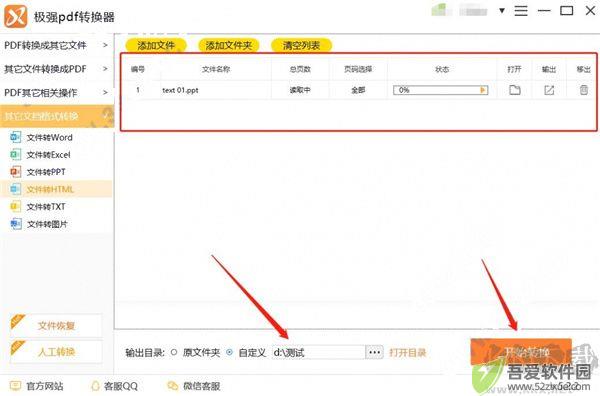Click 全部 page selection cell
The image size is (600, 396).
coord(358,90)
